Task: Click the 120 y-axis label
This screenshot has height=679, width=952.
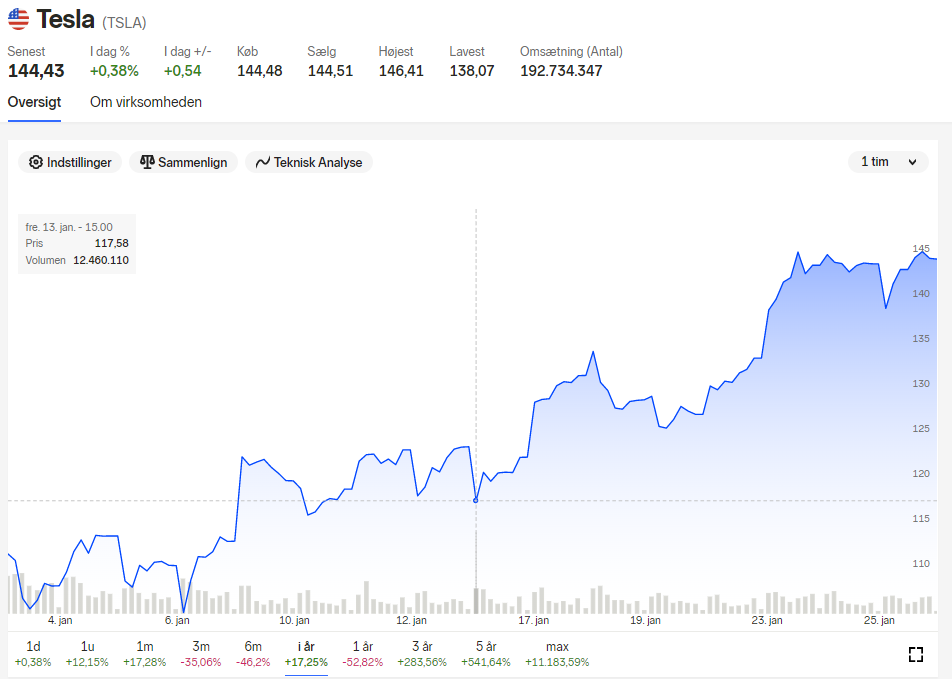Action: [921, 473]
